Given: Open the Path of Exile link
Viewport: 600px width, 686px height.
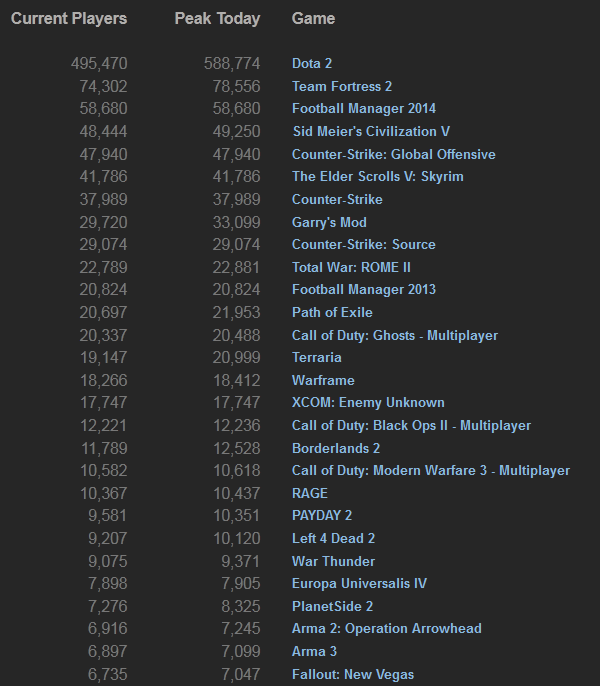Looking at the screenshot, I should pos(332,312).
